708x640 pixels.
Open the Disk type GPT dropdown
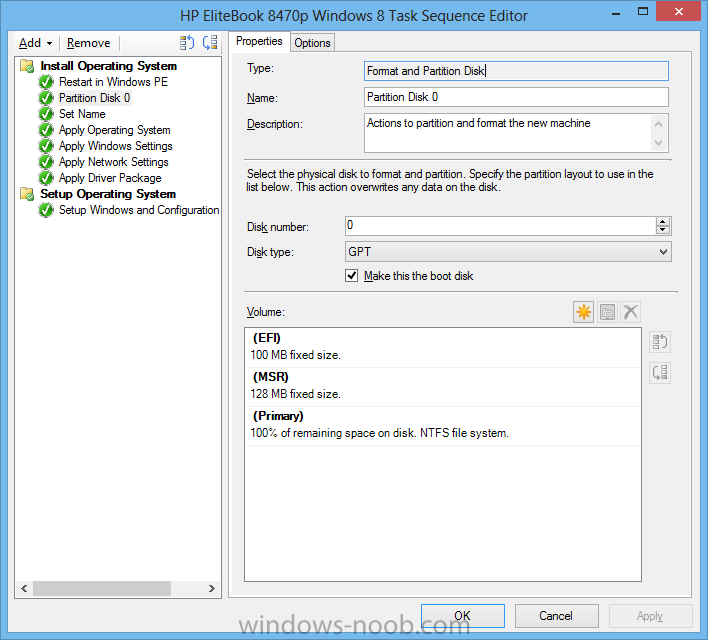click(508, 252)
